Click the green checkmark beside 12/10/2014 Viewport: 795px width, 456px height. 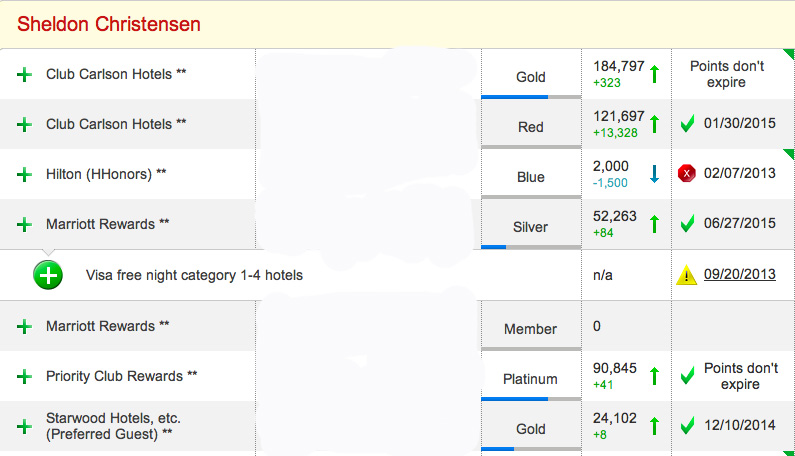pos(687,425)
